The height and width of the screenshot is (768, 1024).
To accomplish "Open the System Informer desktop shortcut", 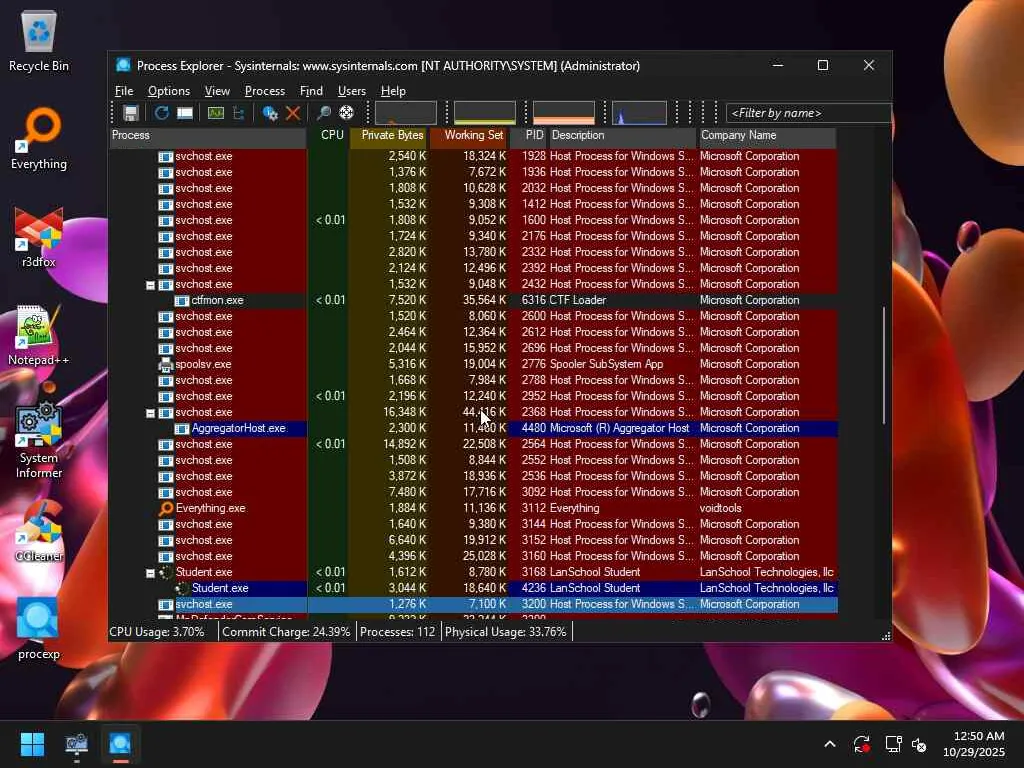I will tap(39, 439).
